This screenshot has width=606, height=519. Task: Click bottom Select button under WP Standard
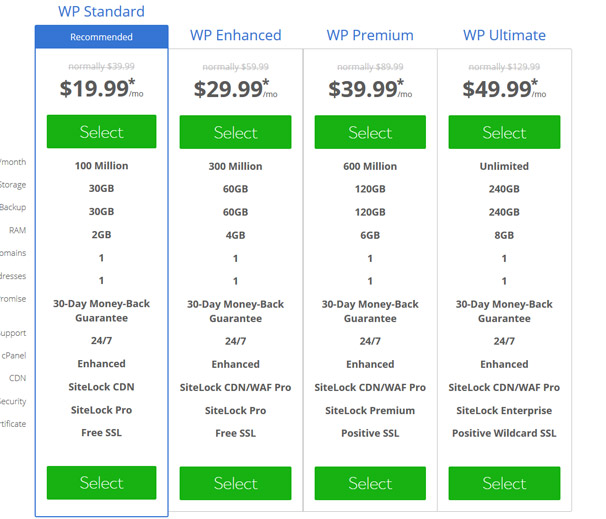tap(101, 483)
